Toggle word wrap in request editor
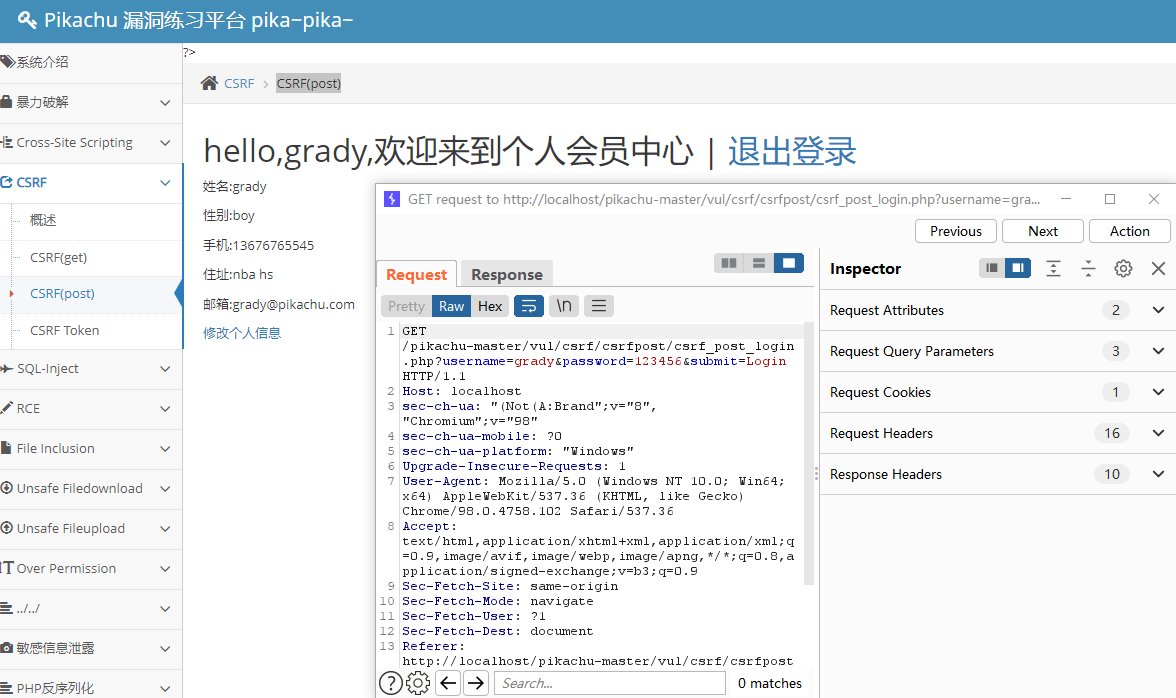The height and width of the screenshot is (698, 1176). click(529, 306)
